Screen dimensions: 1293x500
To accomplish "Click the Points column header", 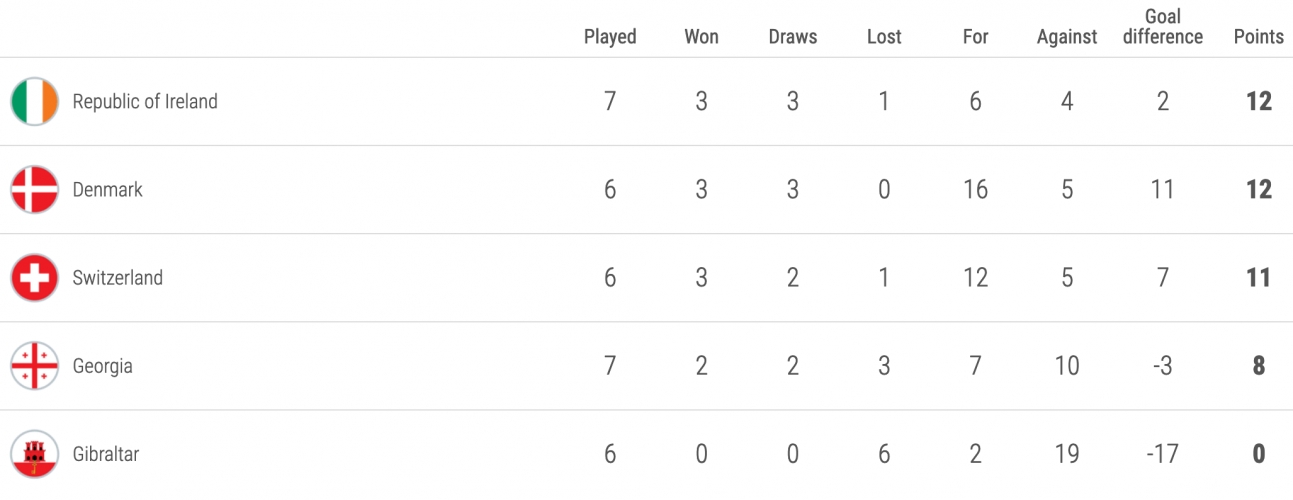I will coord(1258,37).
